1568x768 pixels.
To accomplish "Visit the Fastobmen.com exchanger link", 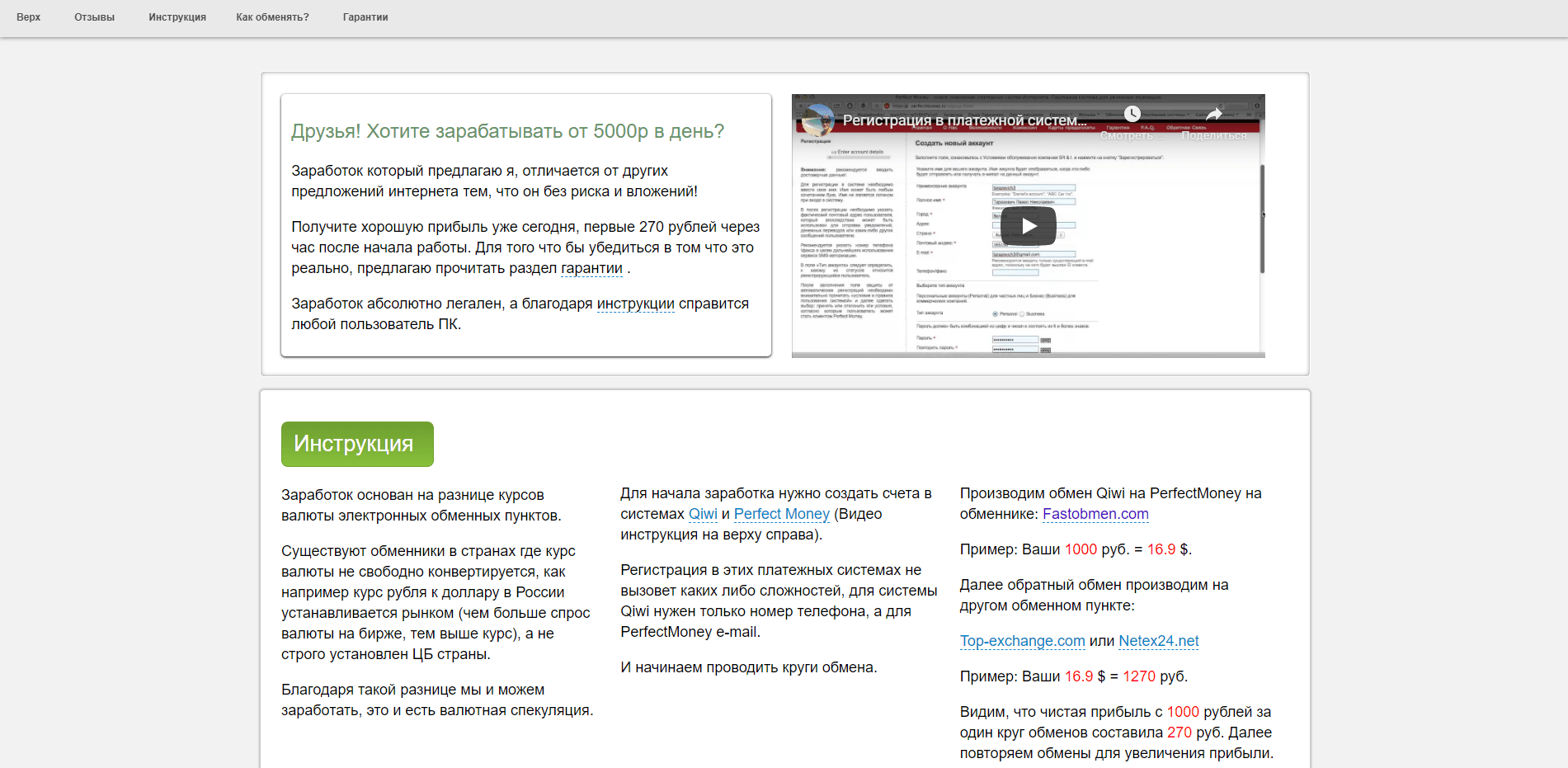I will click(x=1095, y=514).
